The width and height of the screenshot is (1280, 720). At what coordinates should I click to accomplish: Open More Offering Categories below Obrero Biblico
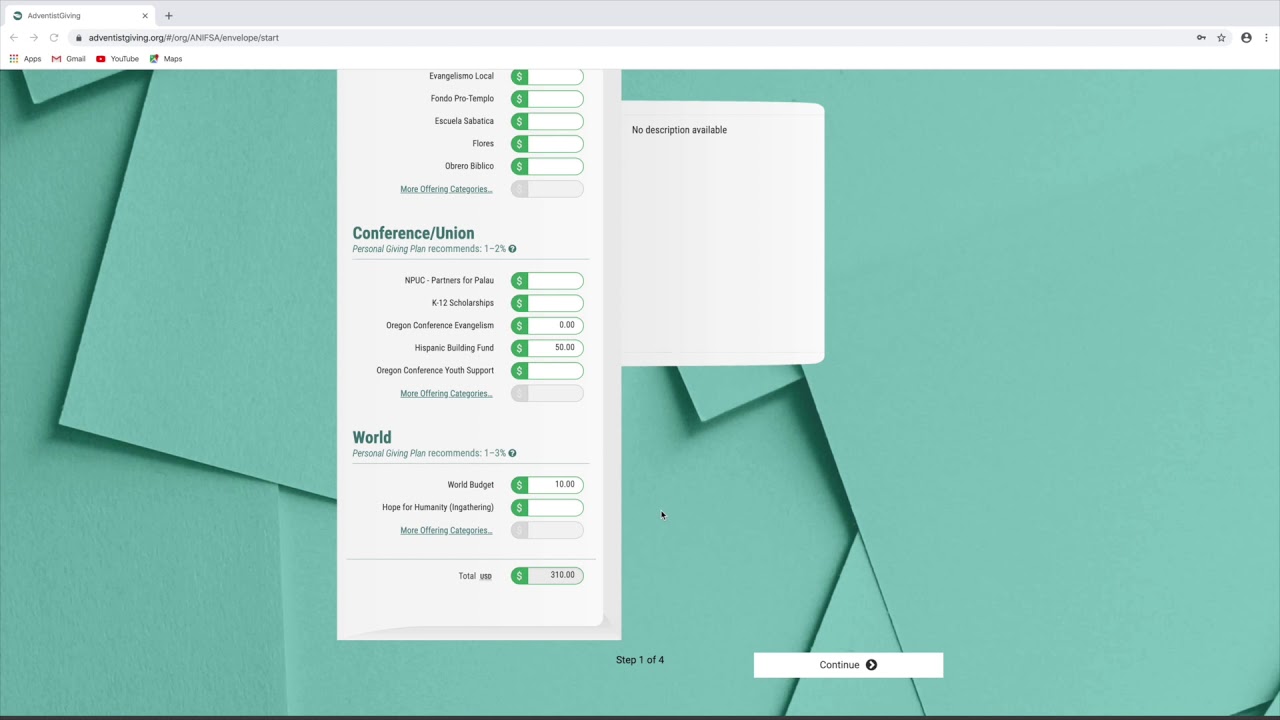(446, 189)
